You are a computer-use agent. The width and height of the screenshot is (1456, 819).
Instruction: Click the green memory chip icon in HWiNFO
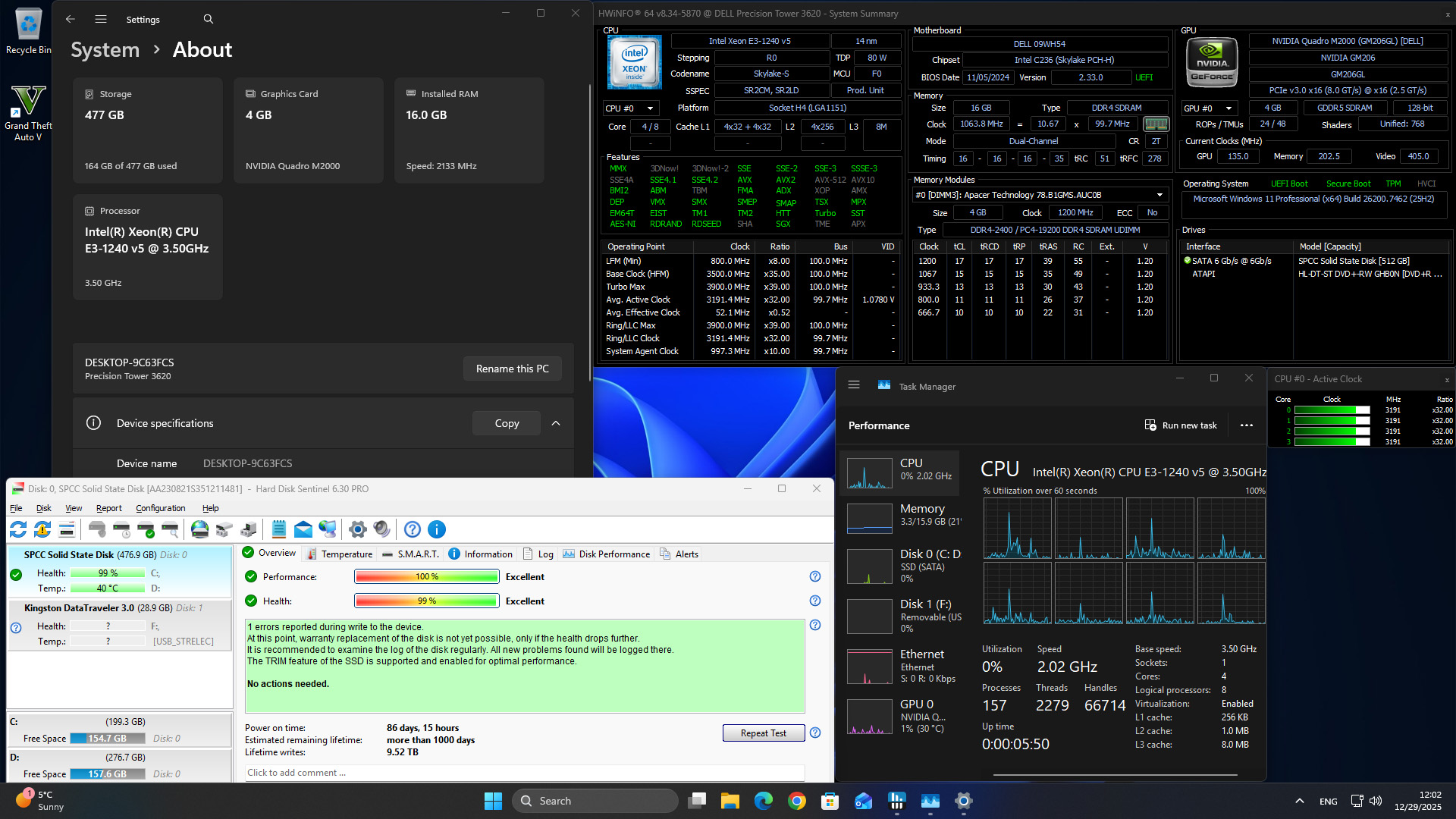1156,124
